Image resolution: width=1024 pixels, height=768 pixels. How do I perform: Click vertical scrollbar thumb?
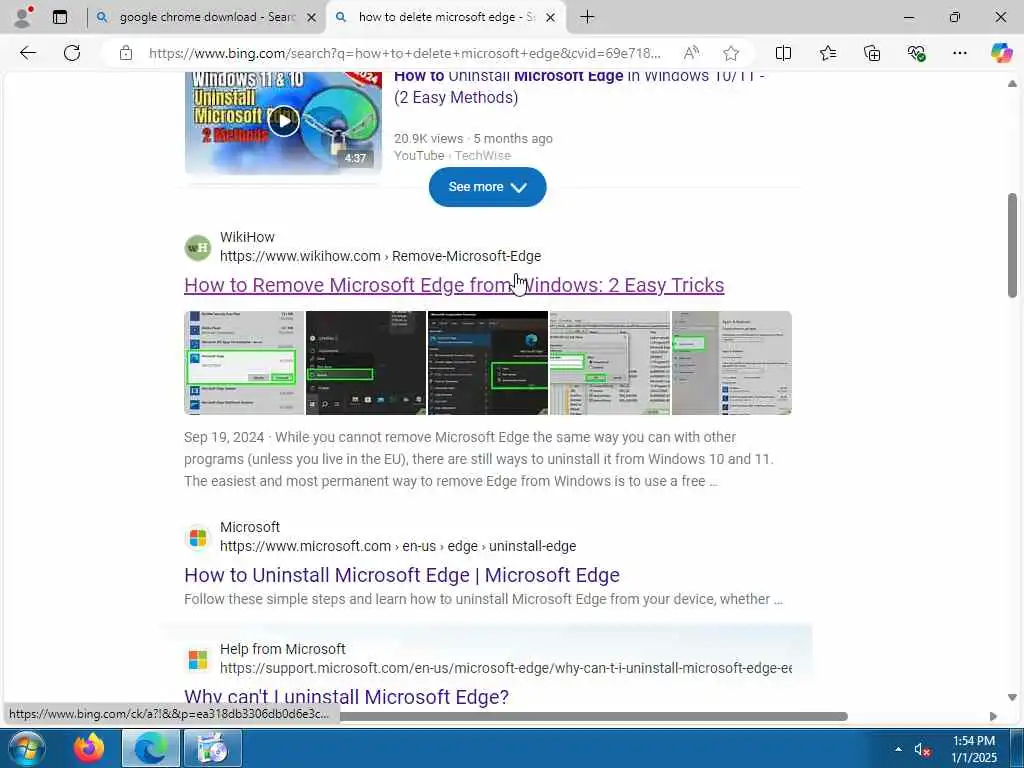point(1012,245)
